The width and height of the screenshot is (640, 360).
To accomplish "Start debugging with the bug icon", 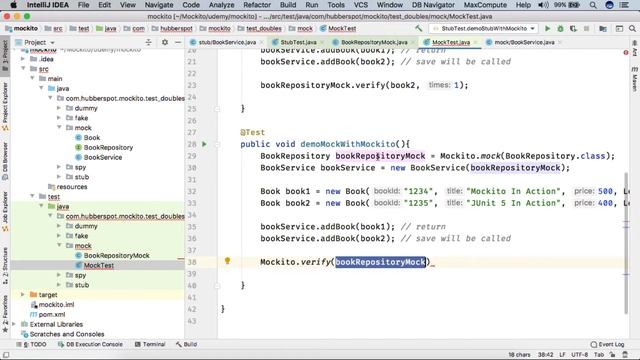I will point(560,29).
